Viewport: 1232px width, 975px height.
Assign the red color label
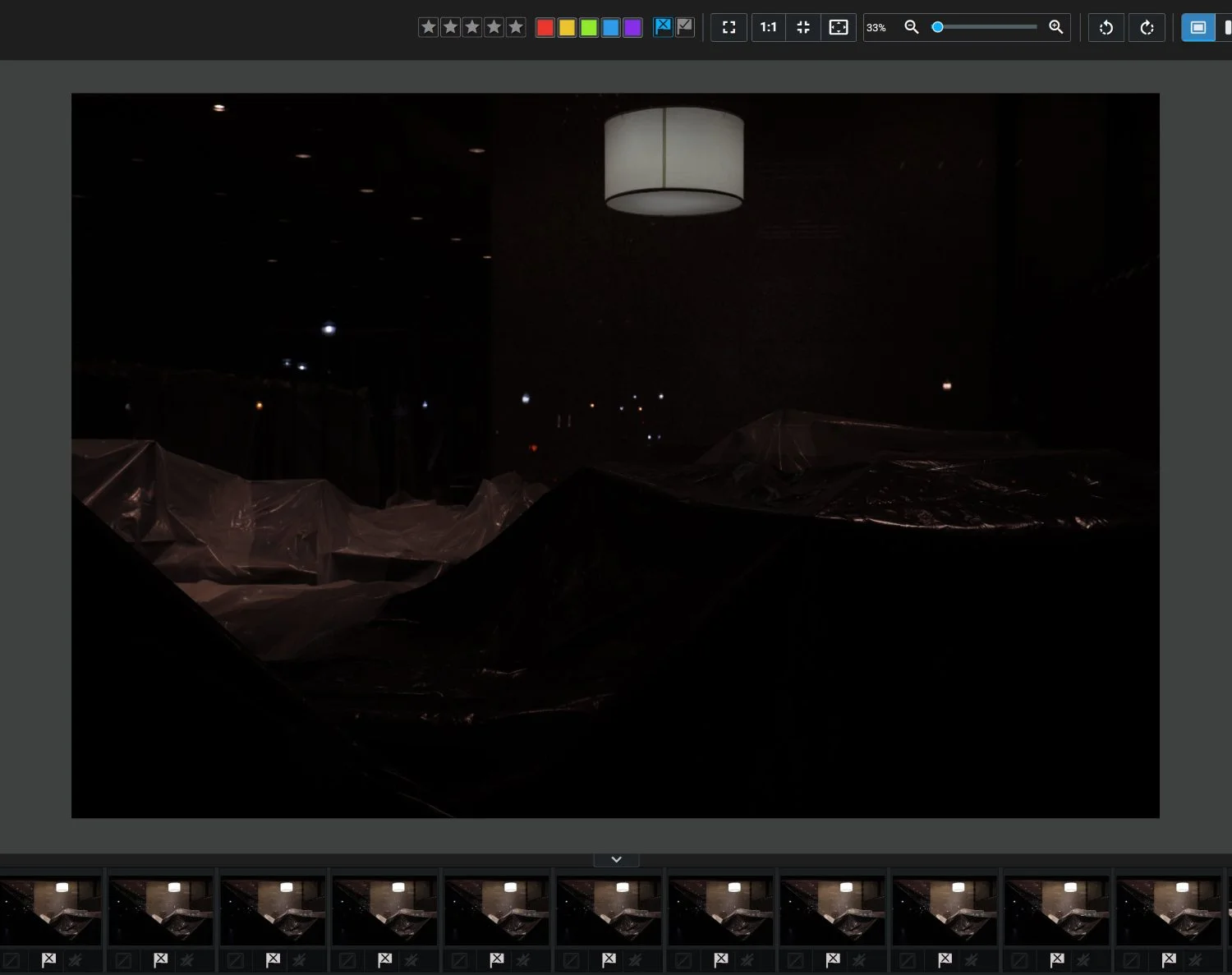pos(545,27)
